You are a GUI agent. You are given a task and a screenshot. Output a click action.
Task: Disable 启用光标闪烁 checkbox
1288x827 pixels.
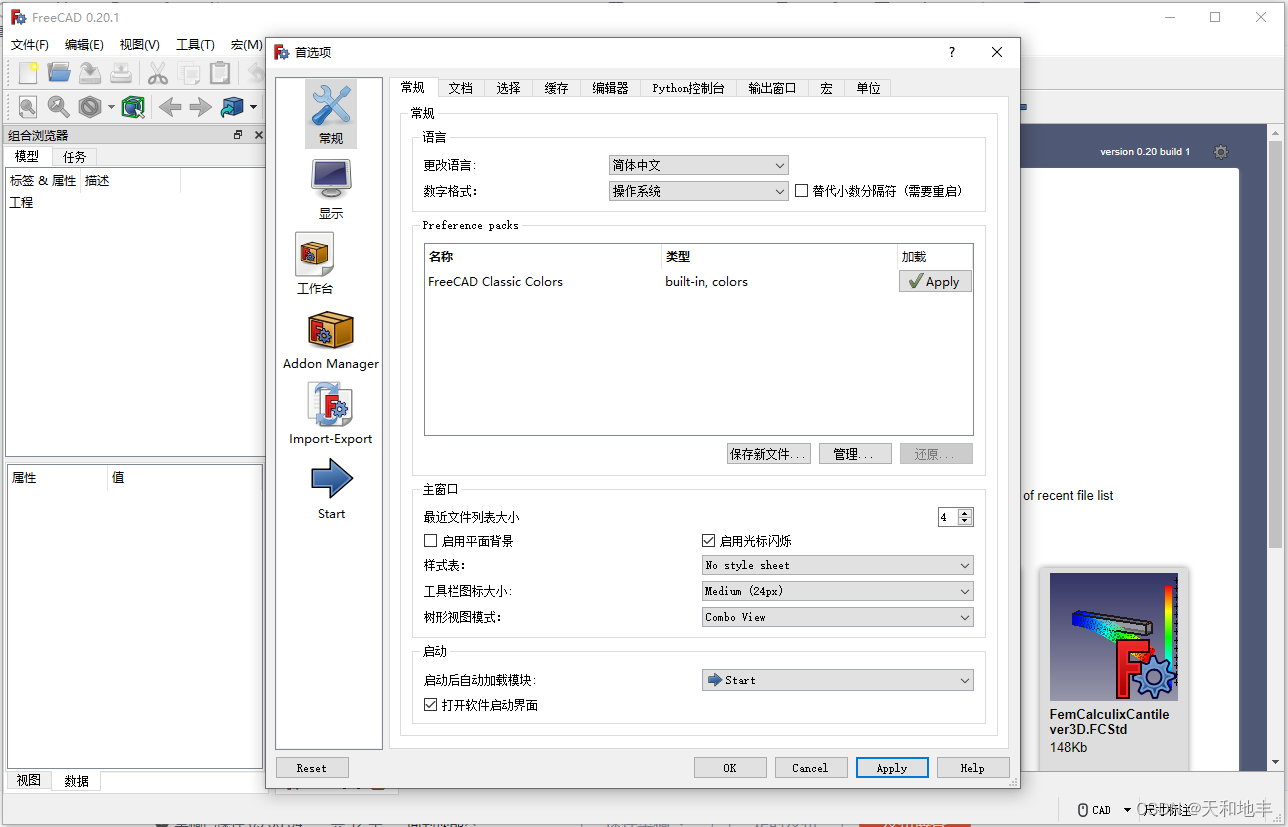[709, 541]
